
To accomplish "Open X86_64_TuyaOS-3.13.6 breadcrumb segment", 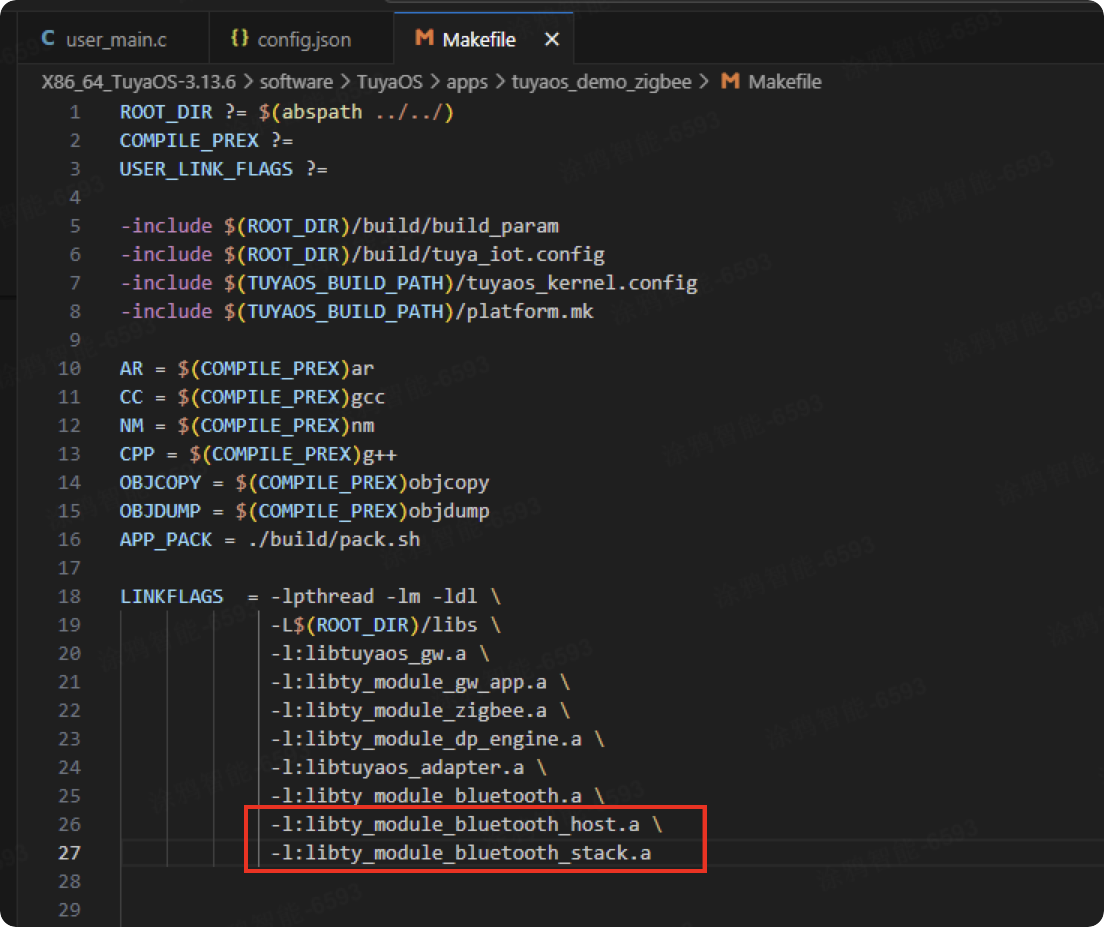I will pyautogui.click(x=139, y=82).
